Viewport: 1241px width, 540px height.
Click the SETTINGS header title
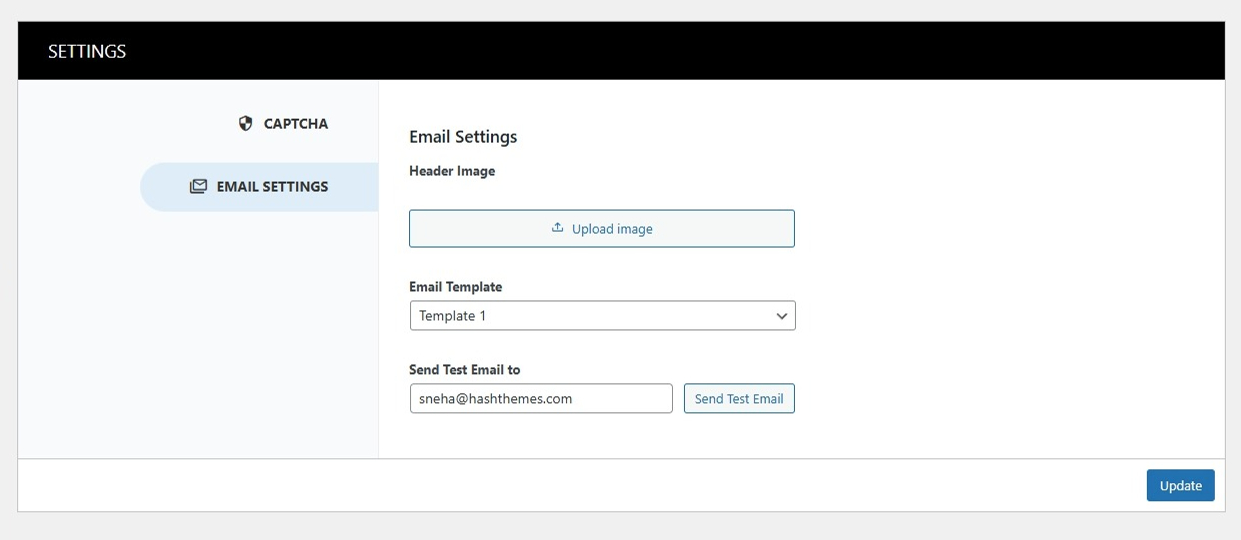click(87, 51)
